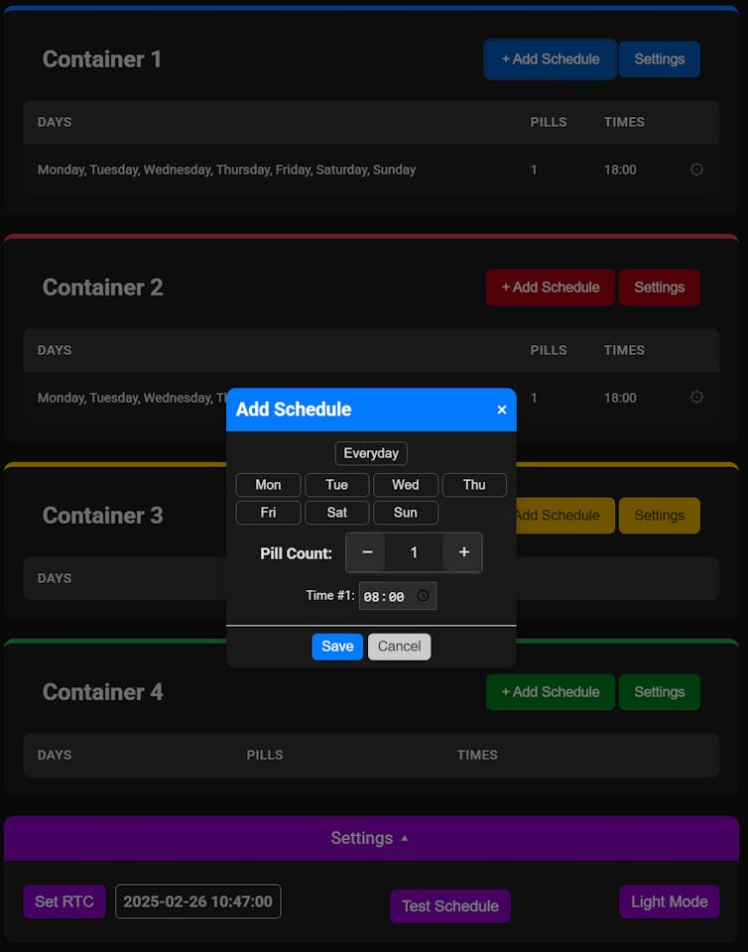This screenshot has height=952, width=748.
Task: Close the Add Schedule dialog with X
Action: click(502, 410)
